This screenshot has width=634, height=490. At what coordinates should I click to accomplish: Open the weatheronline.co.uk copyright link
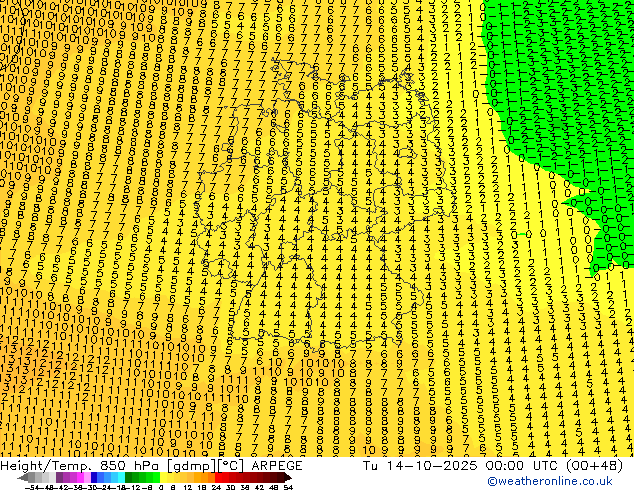550,481
